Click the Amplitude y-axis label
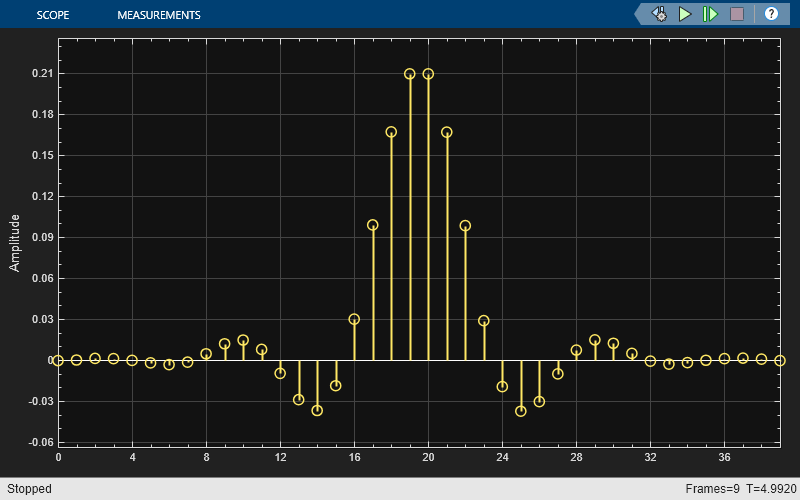 (x=15, y=243)
